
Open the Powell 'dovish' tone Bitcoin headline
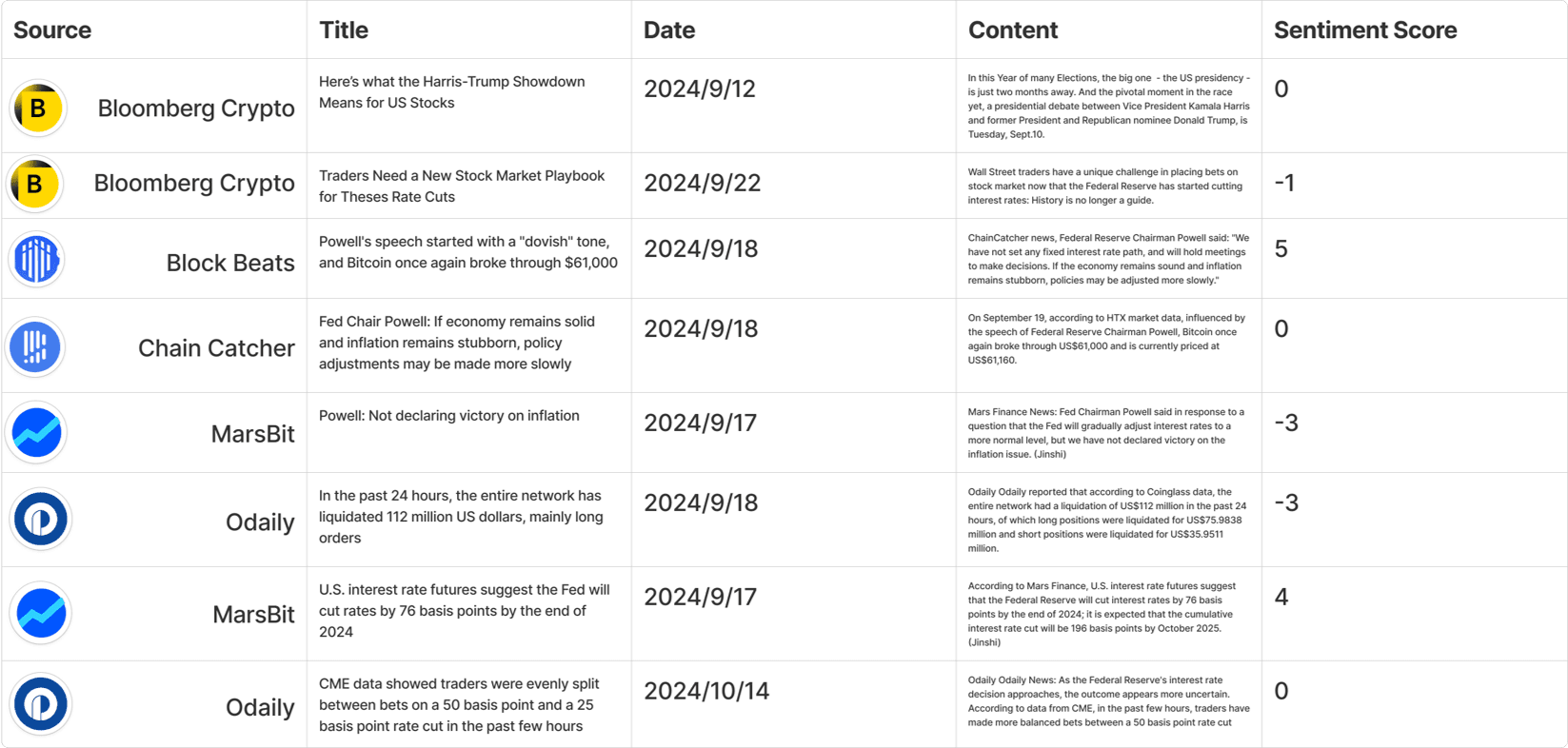(467, 252)
